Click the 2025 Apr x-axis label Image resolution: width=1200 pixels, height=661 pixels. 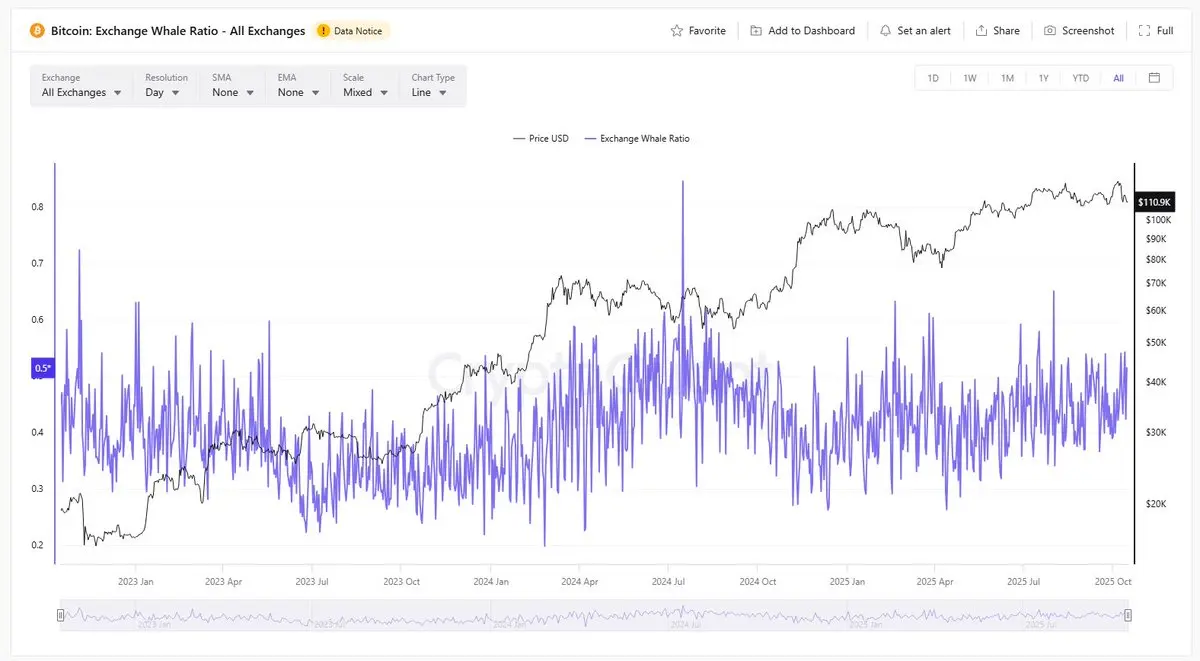(x=934, y=581)
